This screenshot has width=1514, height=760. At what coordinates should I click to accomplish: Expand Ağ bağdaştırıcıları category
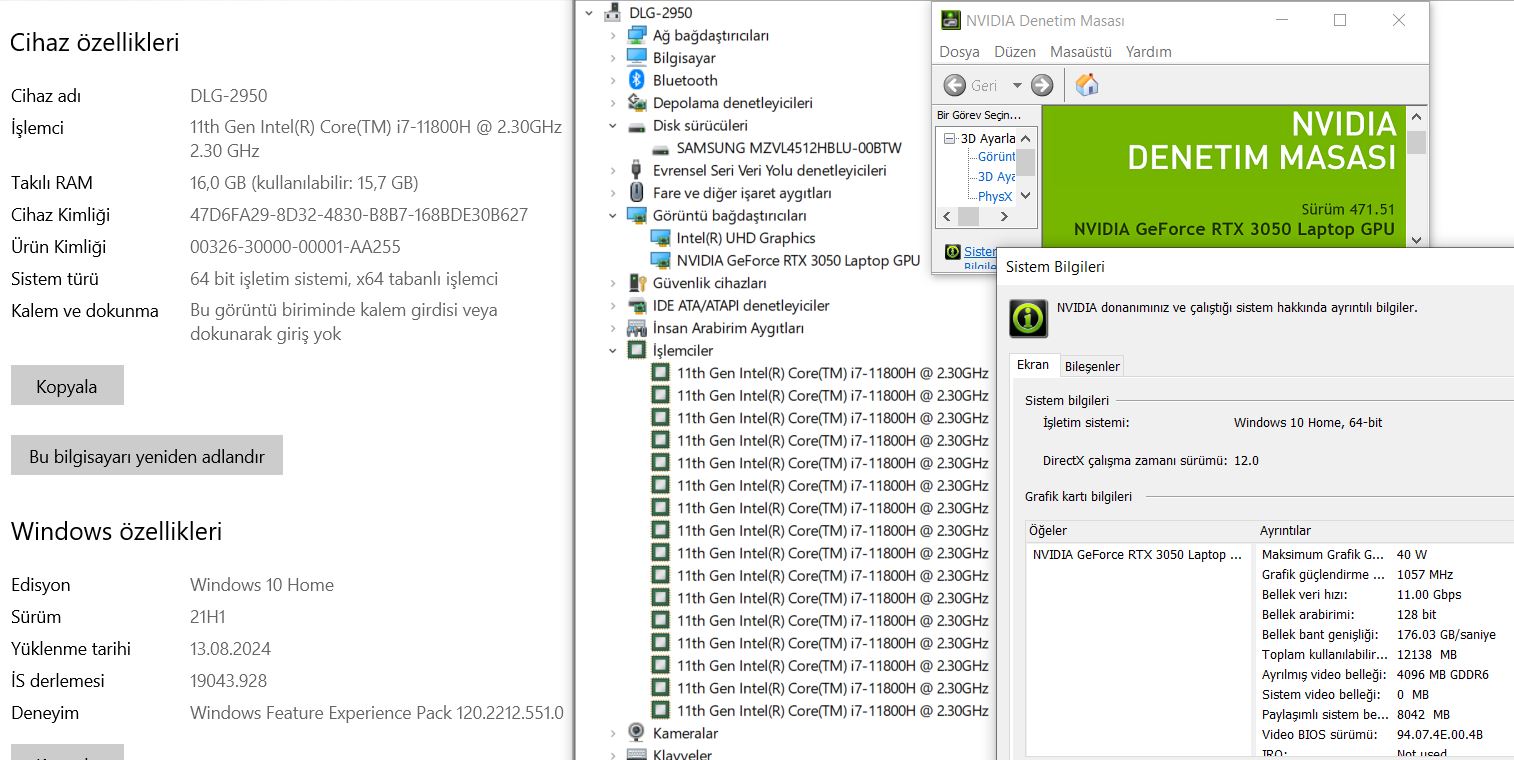coord(613,35)
